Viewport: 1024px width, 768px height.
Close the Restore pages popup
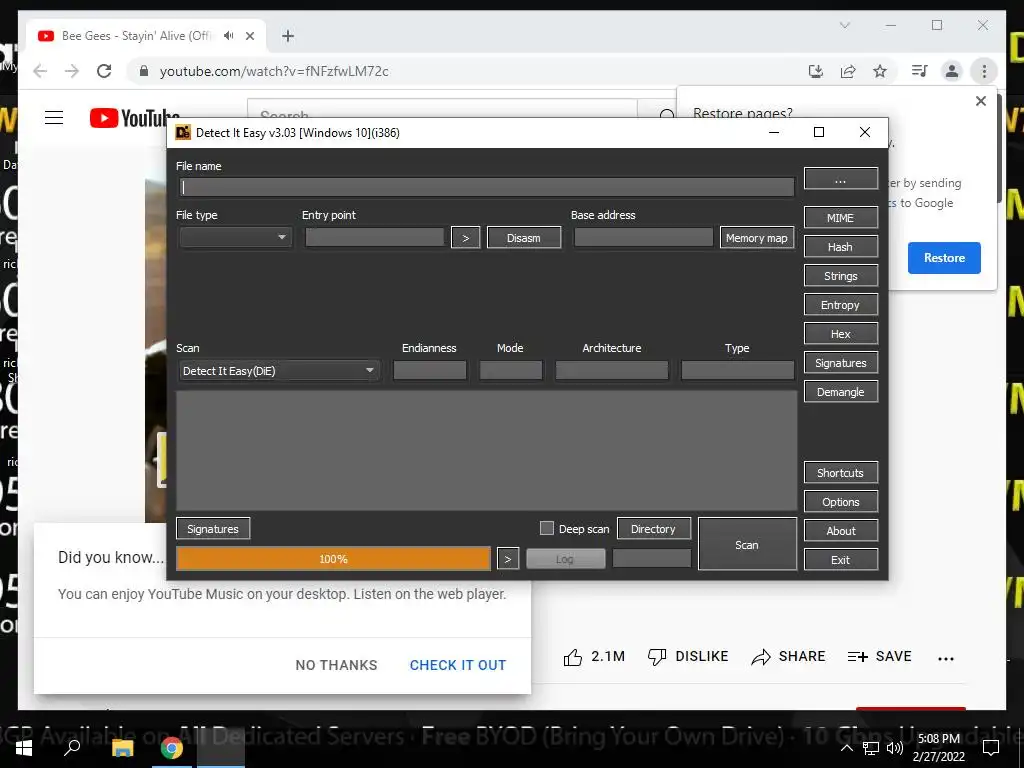pos(980,101)
